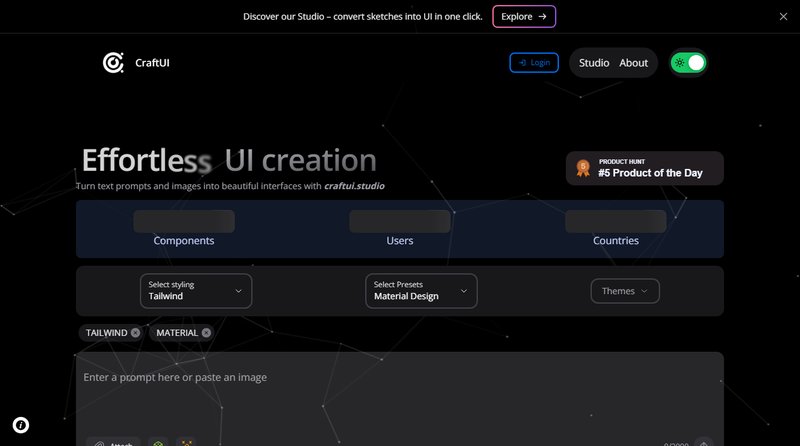This screenshot has width=800, height=446.
Task: Click the Countries stat label
Action: [616, 241]
